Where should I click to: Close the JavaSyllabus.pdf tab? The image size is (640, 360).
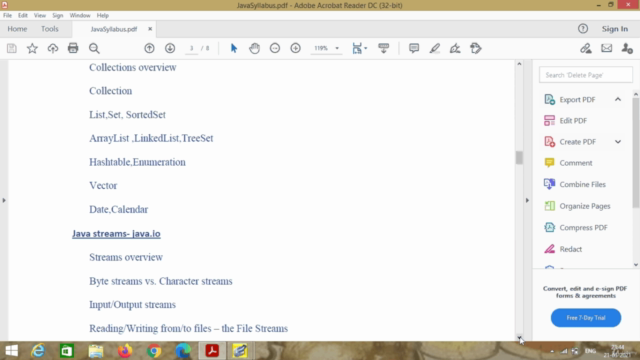[150, 29]
